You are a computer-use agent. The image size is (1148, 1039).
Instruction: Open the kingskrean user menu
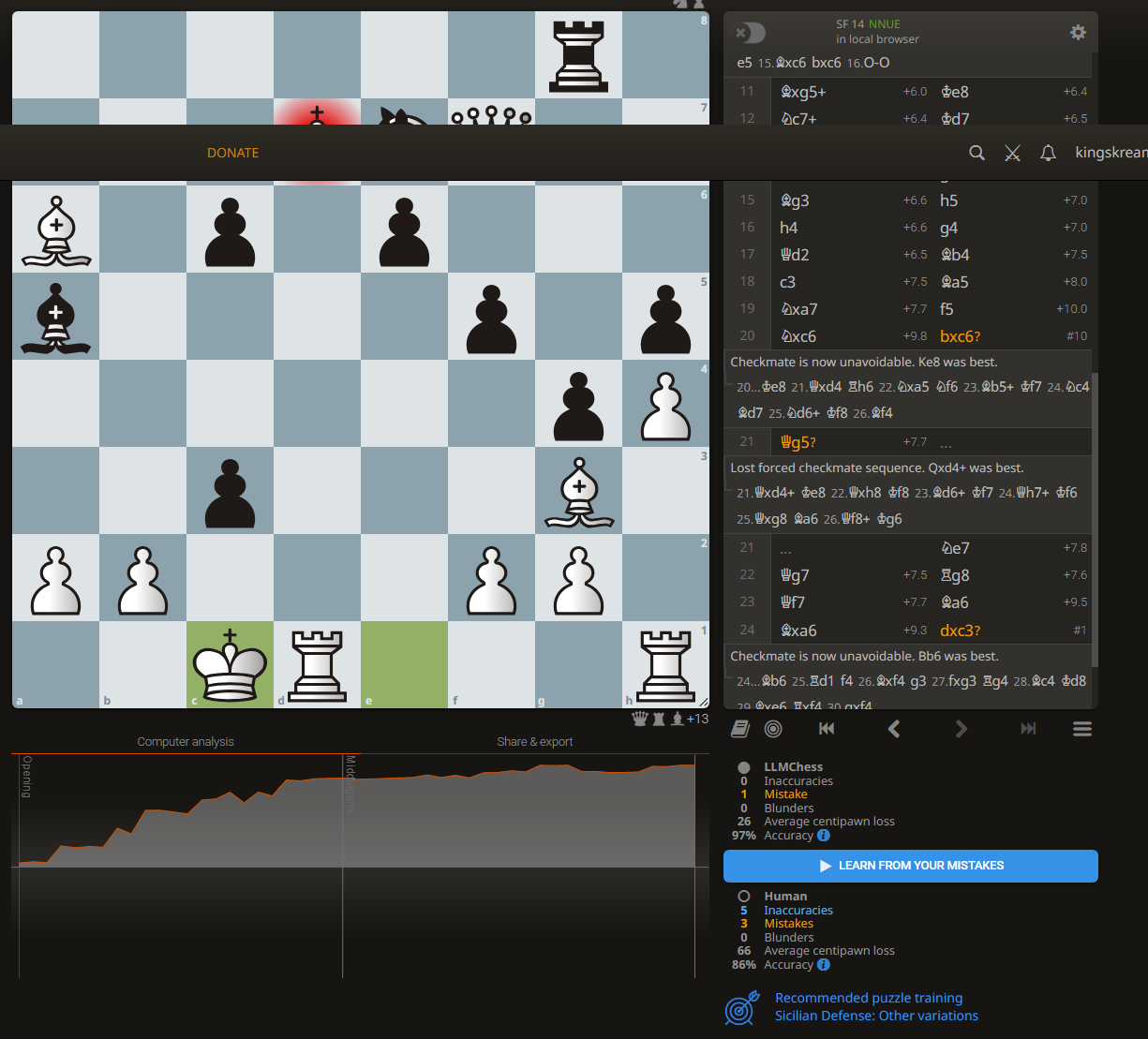(1111, 153)
